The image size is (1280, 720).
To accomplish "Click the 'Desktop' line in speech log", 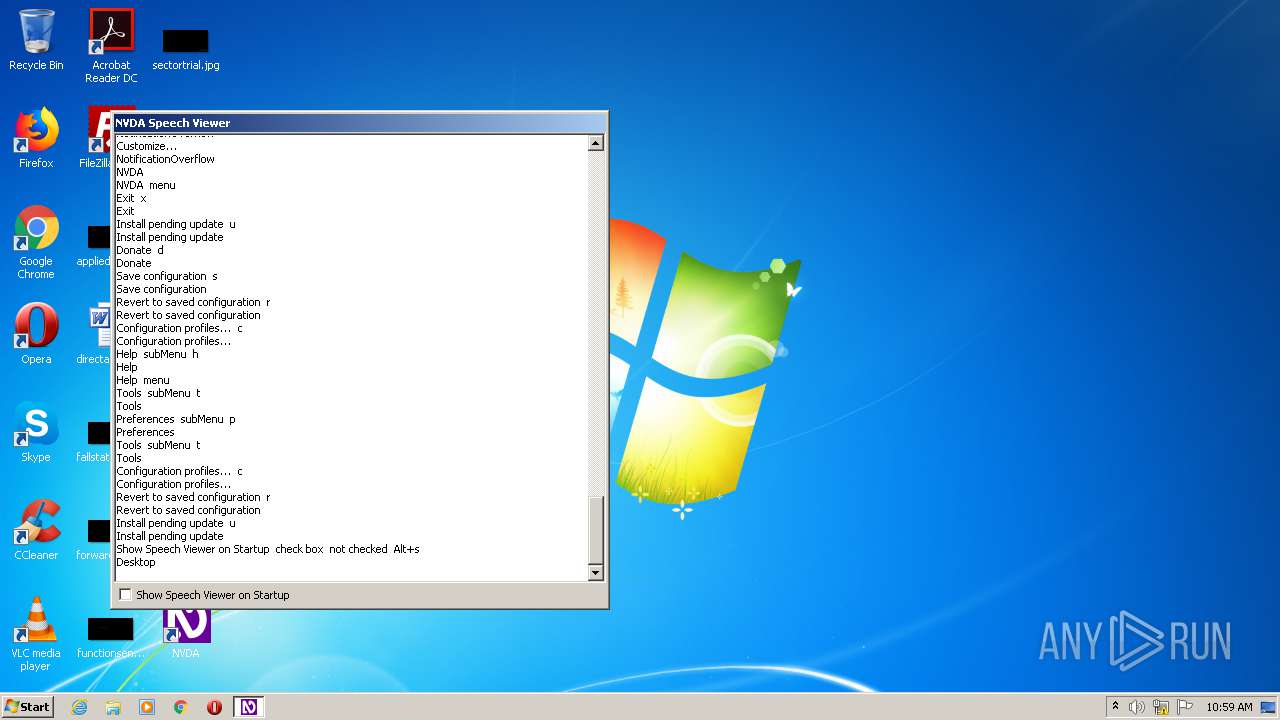I will tap(136, 562).
